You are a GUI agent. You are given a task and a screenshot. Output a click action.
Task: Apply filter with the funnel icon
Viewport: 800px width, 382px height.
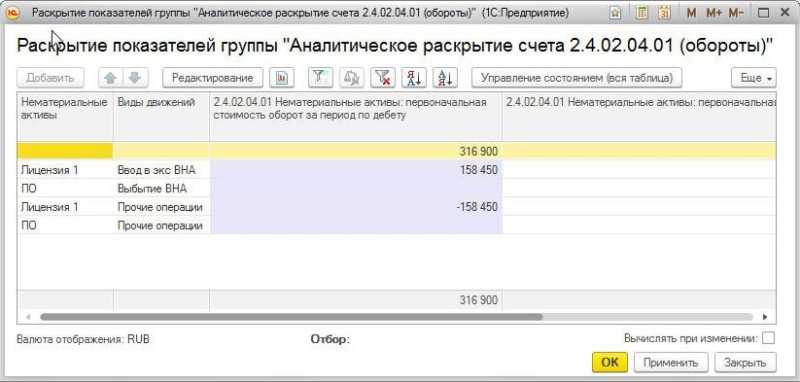320,78
